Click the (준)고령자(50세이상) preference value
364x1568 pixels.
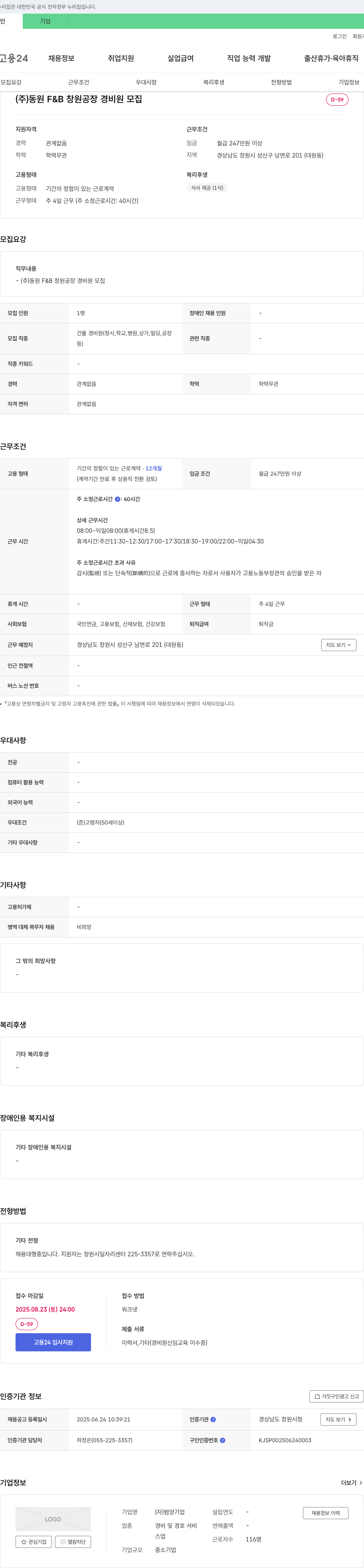(x=100, y=823)
